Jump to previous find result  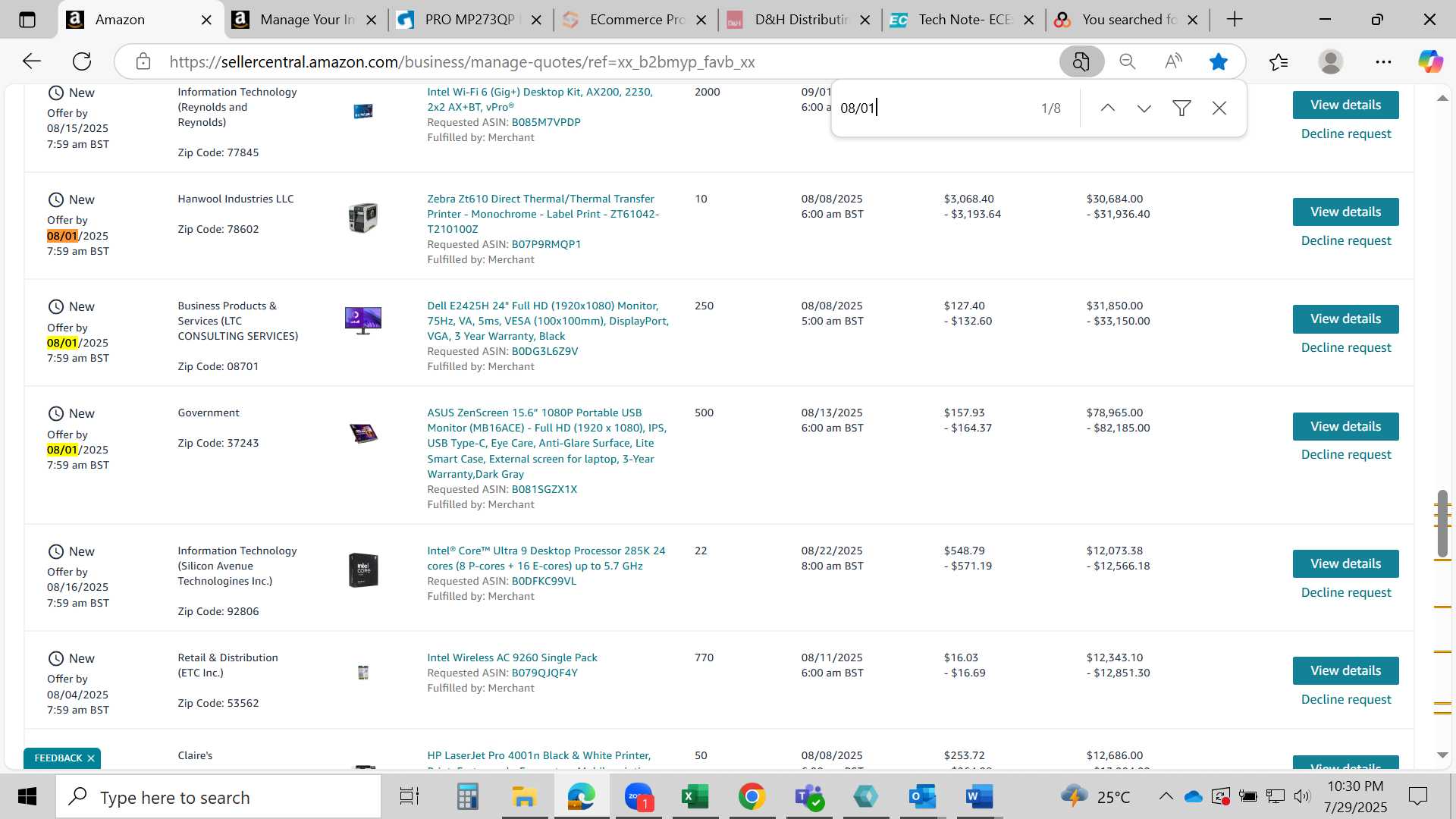coord(1108,108)
